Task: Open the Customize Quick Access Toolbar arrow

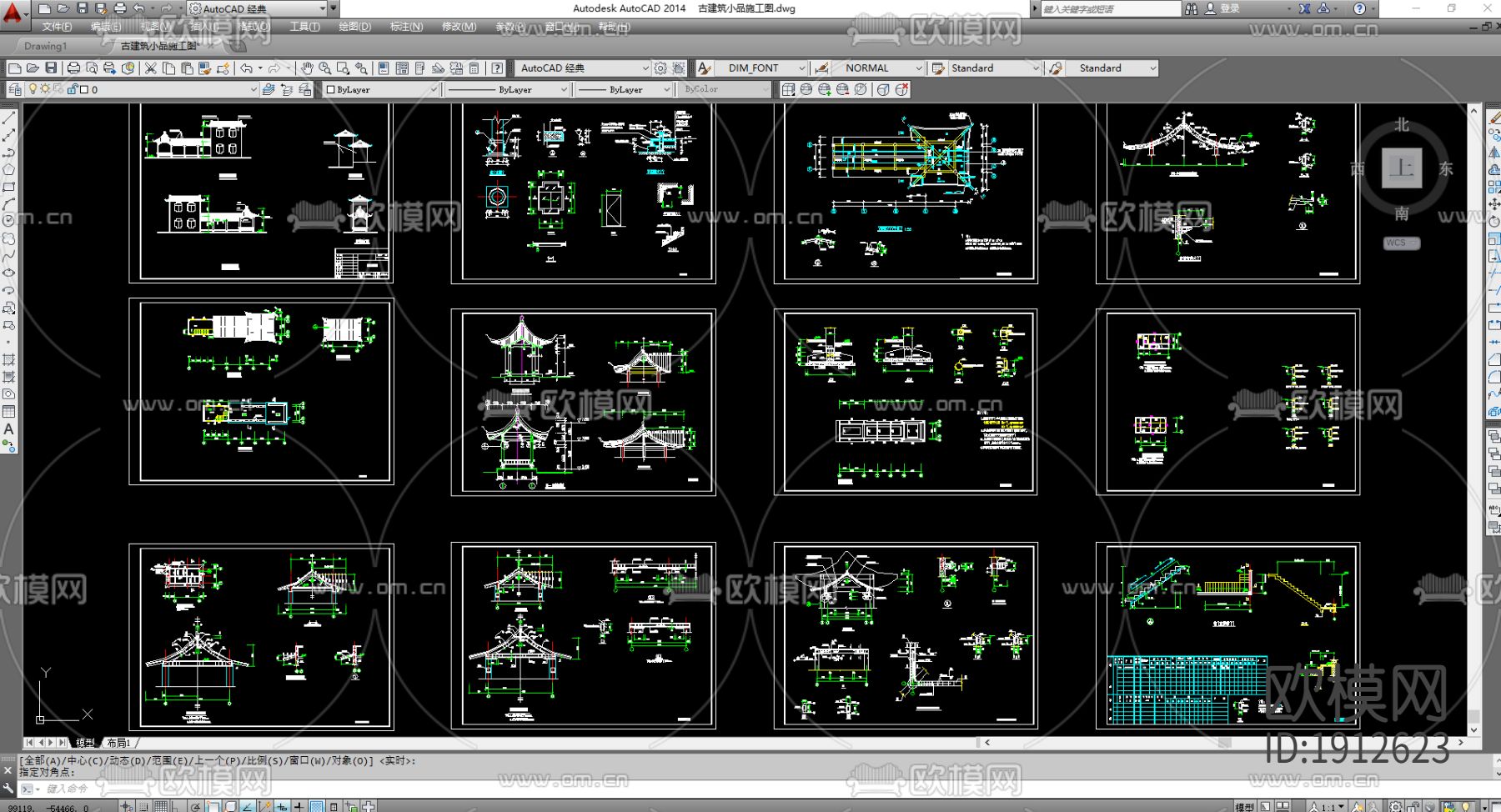Action: pyautogui.click(x=334, y=8)
